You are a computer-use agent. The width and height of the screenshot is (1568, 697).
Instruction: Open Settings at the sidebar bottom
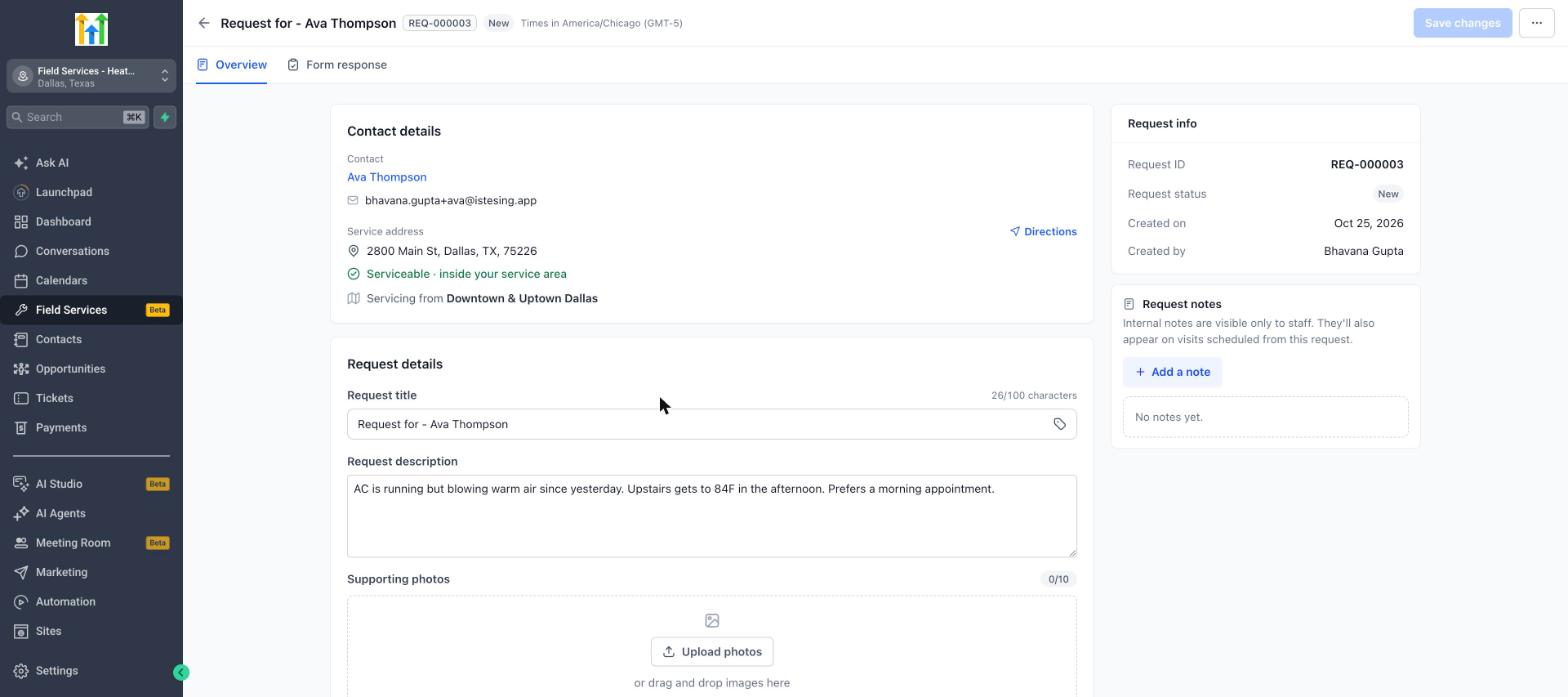pos(91,671)
